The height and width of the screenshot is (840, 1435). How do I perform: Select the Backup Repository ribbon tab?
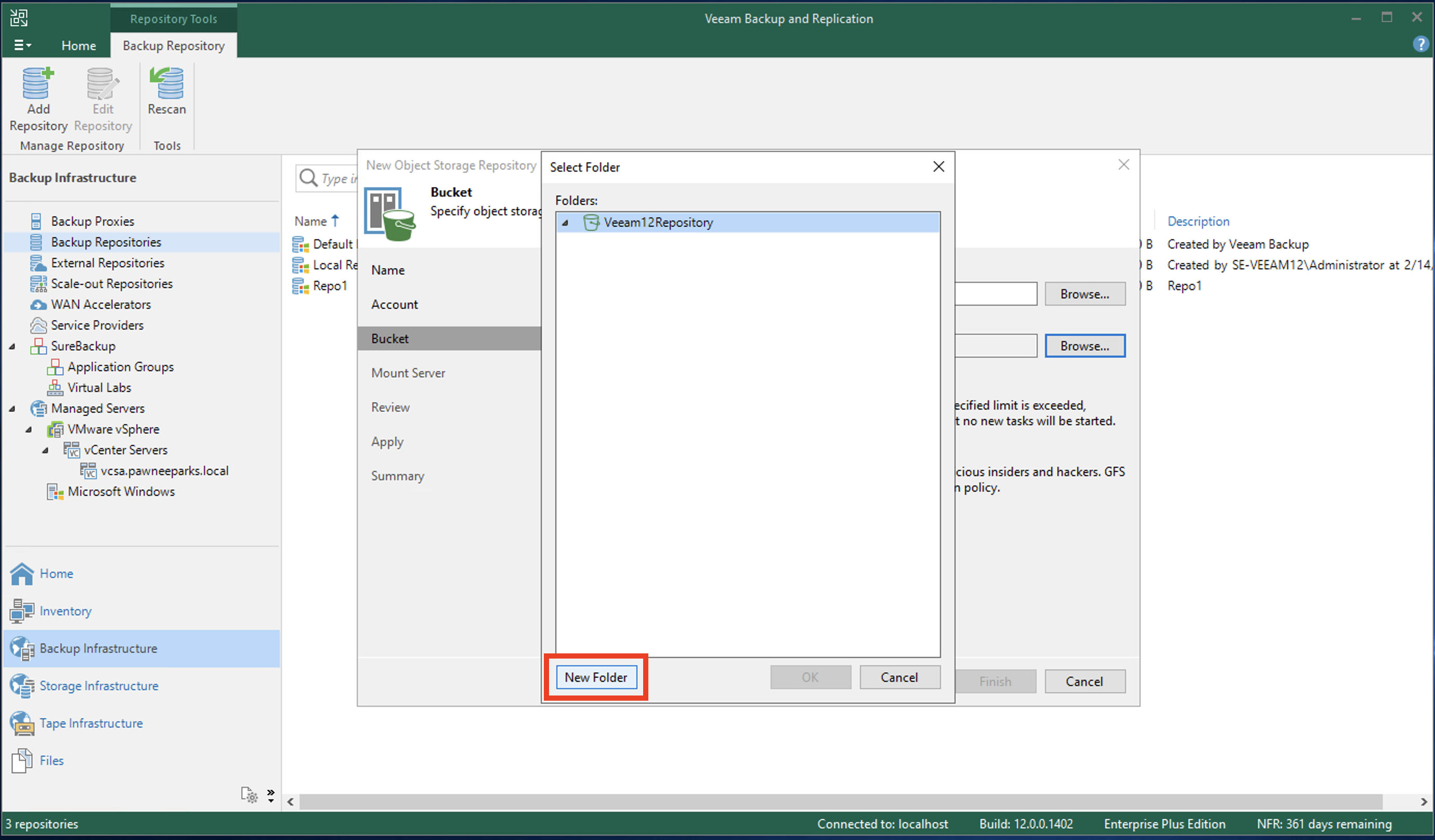tap(174, 46)
